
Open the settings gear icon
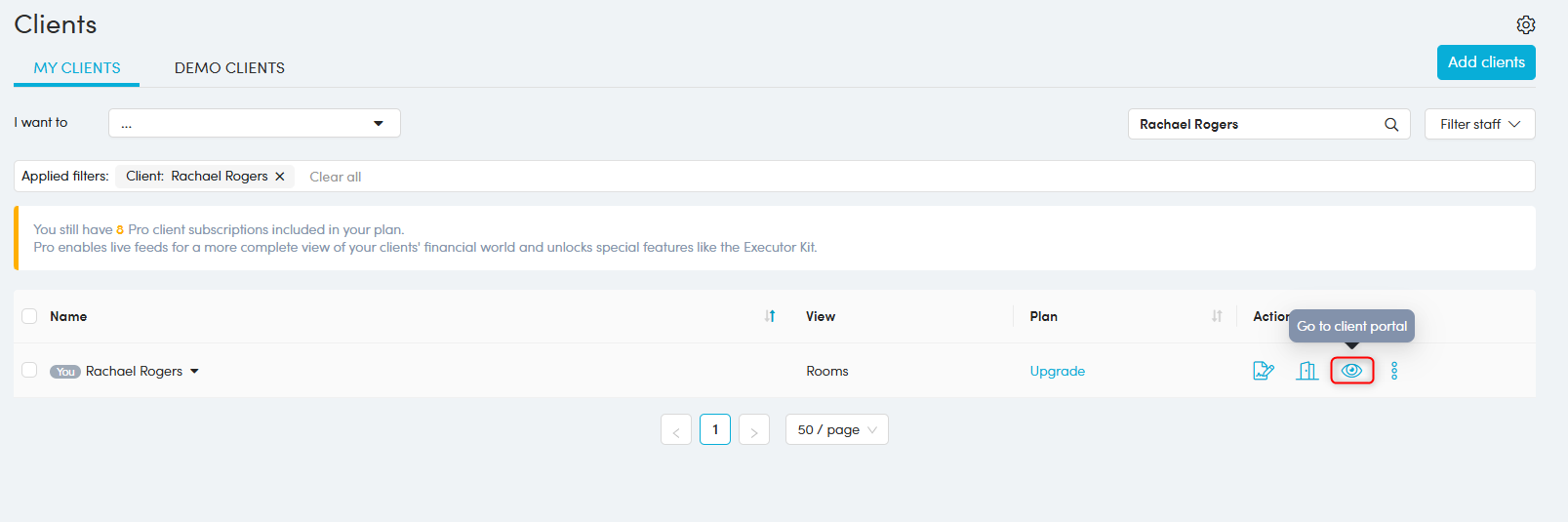coord(1525,24)
